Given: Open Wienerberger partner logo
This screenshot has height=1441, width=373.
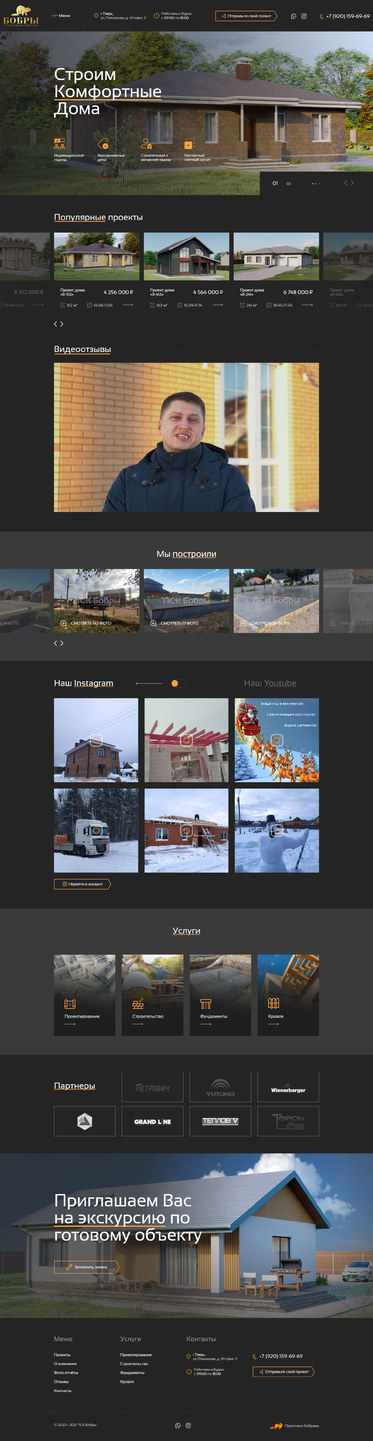Looking at the screenshot, I should pyautogui.click(x=288, y=1087).
